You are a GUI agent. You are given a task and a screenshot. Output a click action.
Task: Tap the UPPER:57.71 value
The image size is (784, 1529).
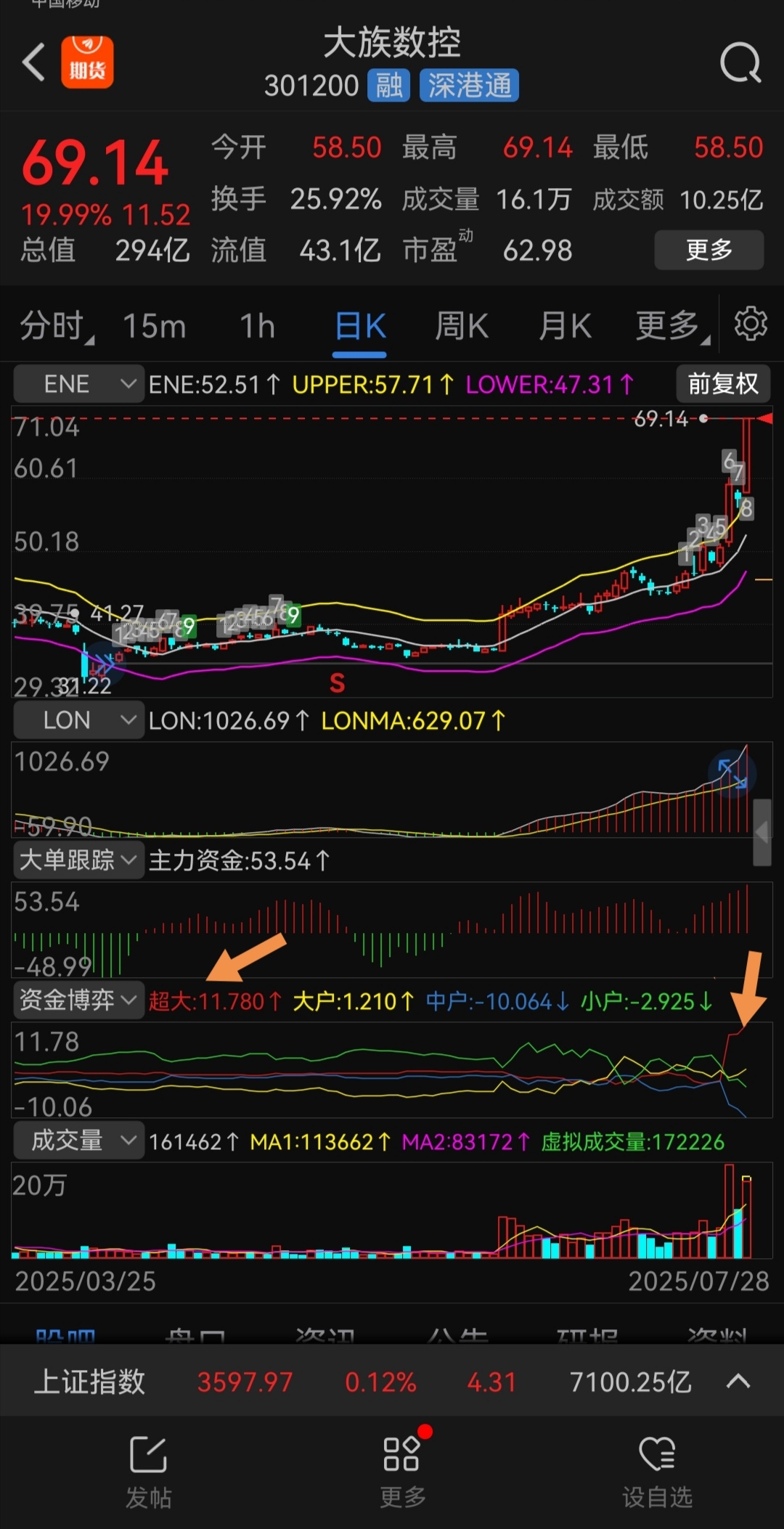point(373,384)
